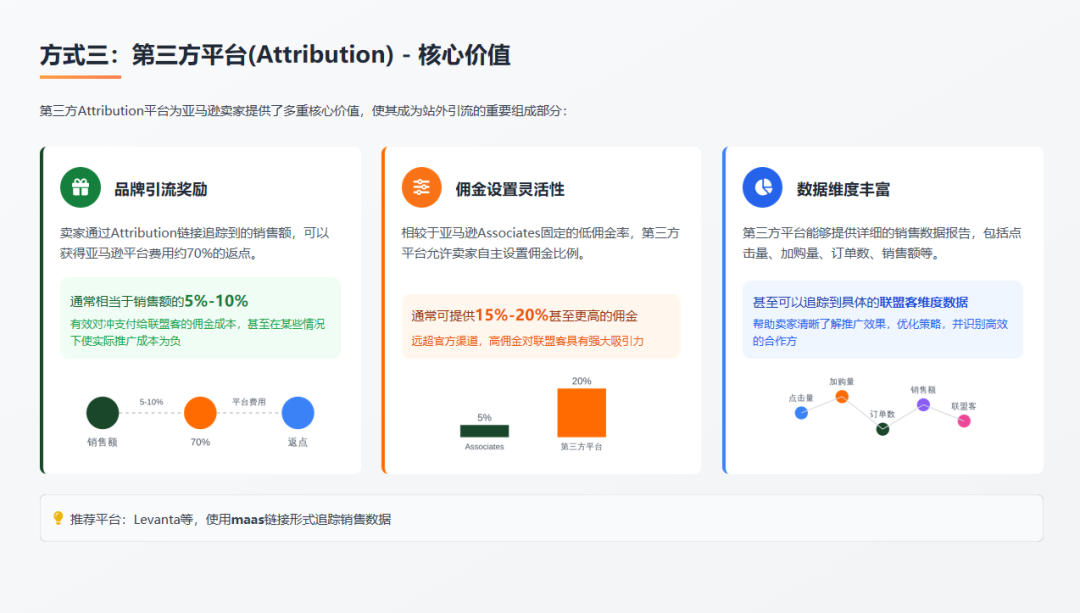This screenshot has height=613, width=1080.
Task: Click the 加购量 chart label
Action: 842,382
